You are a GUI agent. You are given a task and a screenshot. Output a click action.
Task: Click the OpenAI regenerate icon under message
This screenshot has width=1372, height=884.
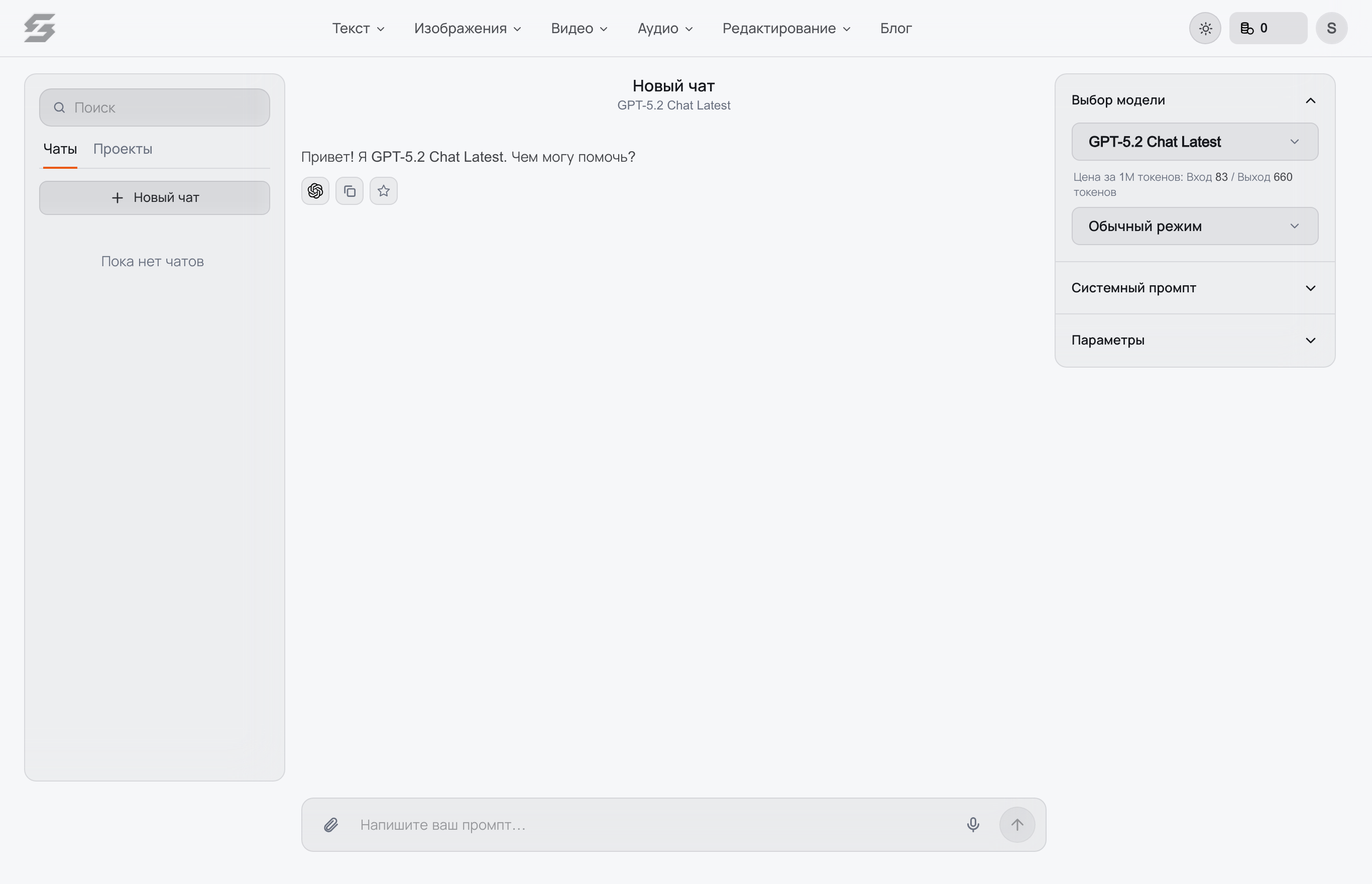(315, 191)
